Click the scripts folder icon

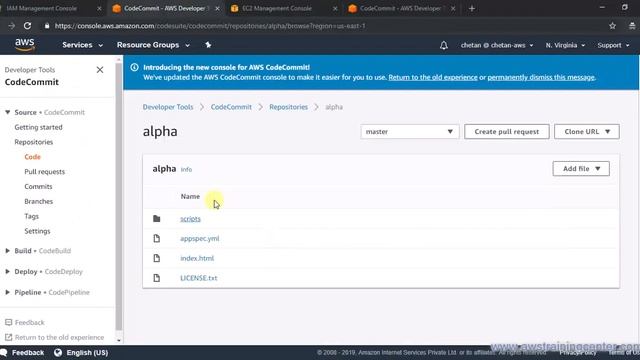(x=157, y=219)
